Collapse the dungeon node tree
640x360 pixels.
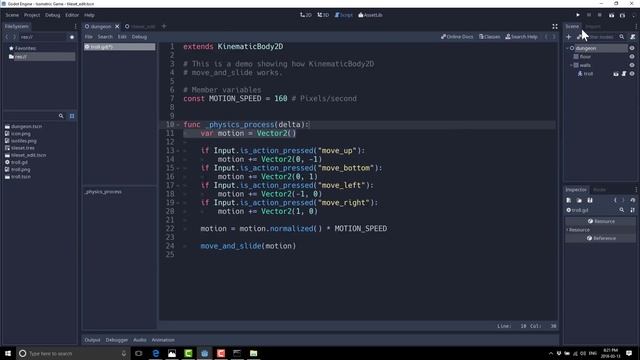[x=567, y=48]
